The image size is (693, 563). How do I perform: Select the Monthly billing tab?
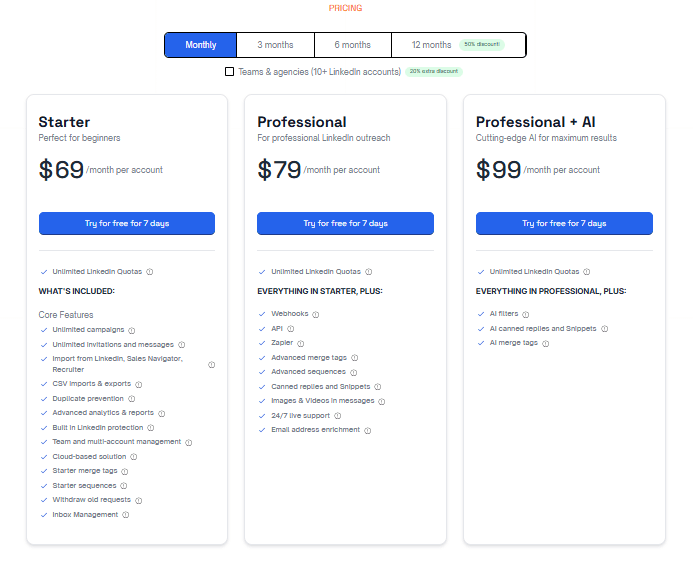pos(201,45)
